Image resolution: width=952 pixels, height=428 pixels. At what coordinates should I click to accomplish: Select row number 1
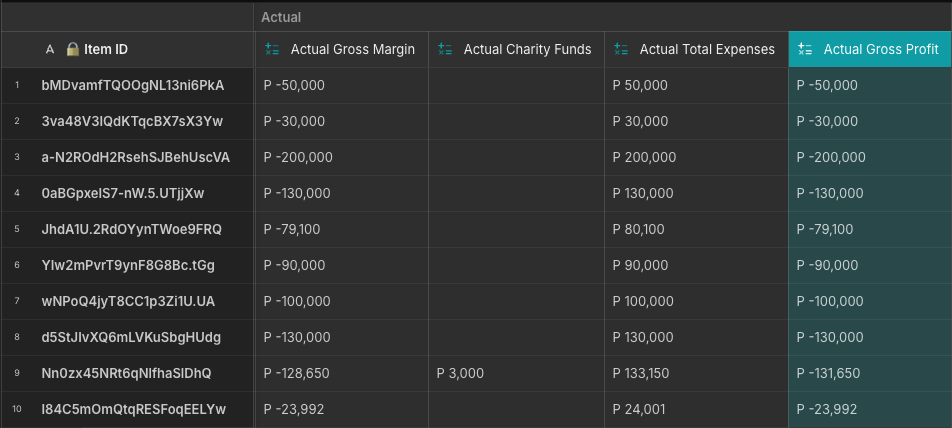point(17,85)
